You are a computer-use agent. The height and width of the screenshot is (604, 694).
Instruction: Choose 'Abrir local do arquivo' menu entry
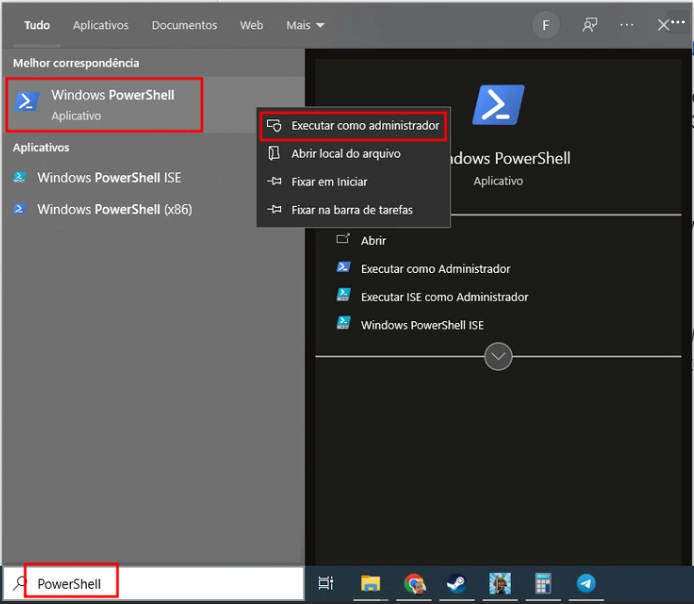[345, 154]
